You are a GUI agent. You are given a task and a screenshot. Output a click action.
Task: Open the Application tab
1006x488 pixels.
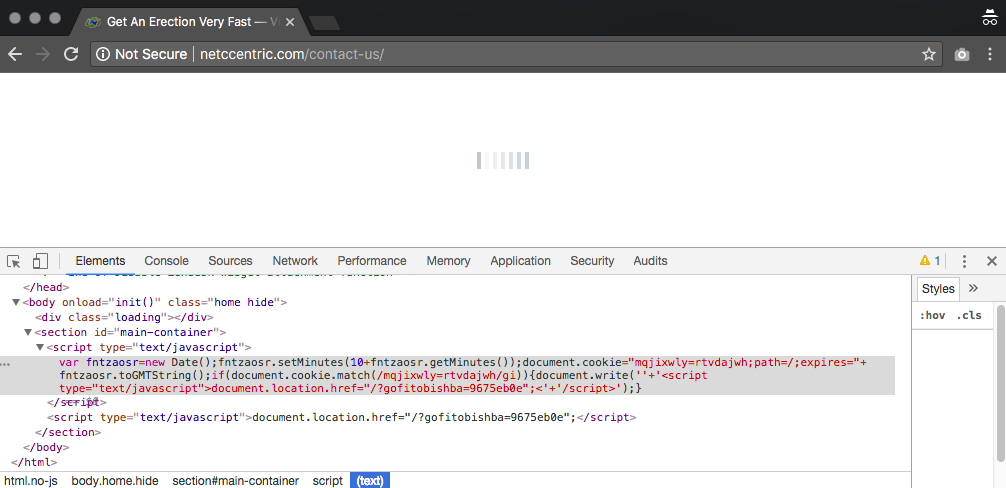coord(520,261)
